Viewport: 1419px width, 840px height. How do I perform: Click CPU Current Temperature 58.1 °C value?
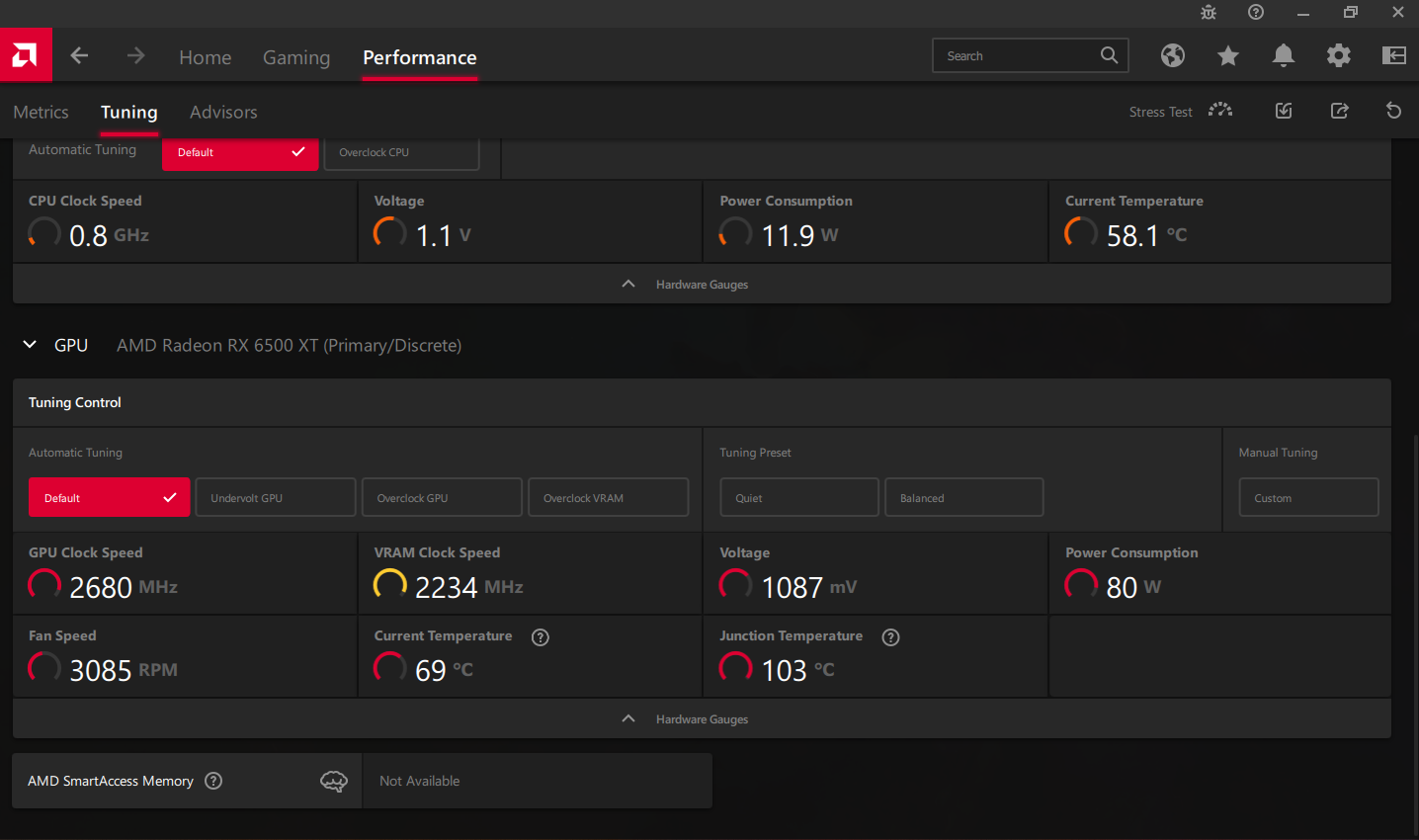1147,235
